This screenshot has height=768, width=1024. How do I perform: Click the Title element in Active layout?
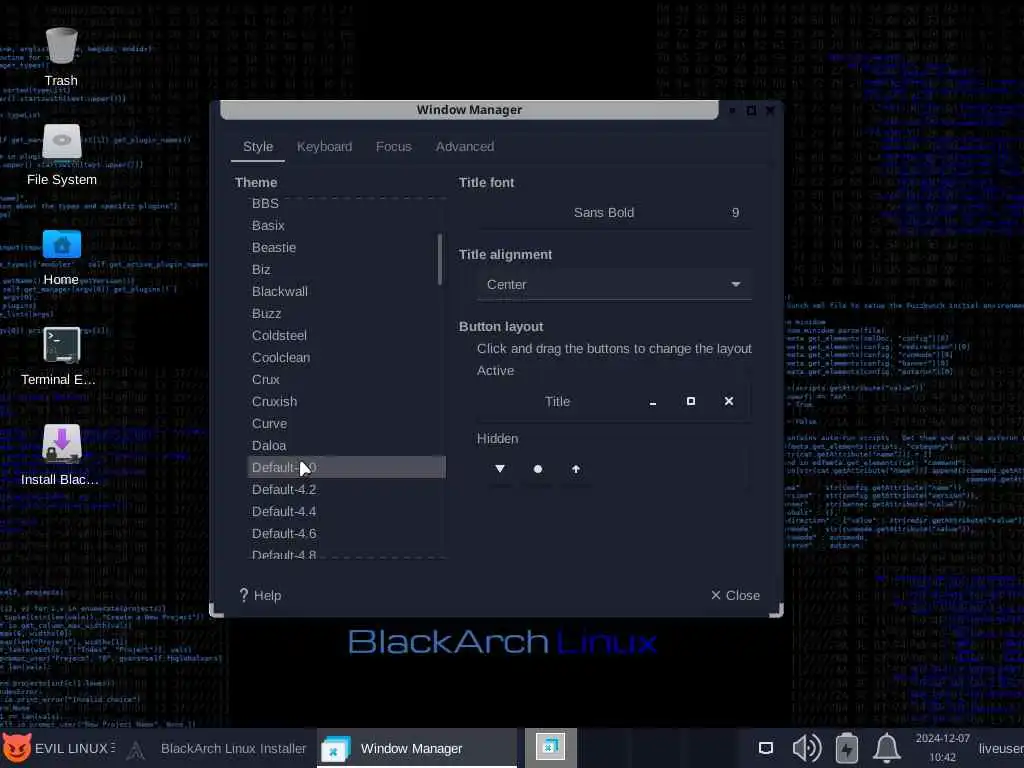pos(557,402)
